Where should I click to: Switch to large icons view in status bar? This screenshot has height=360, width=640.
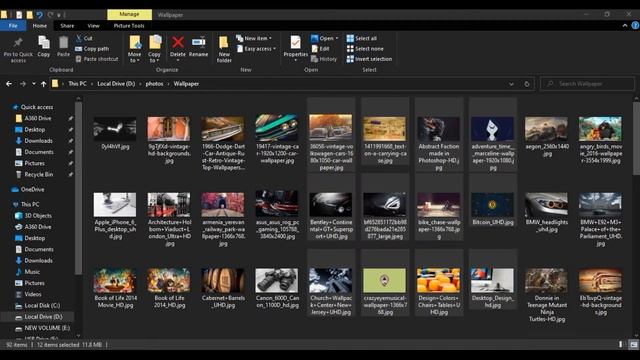point(633,344)
